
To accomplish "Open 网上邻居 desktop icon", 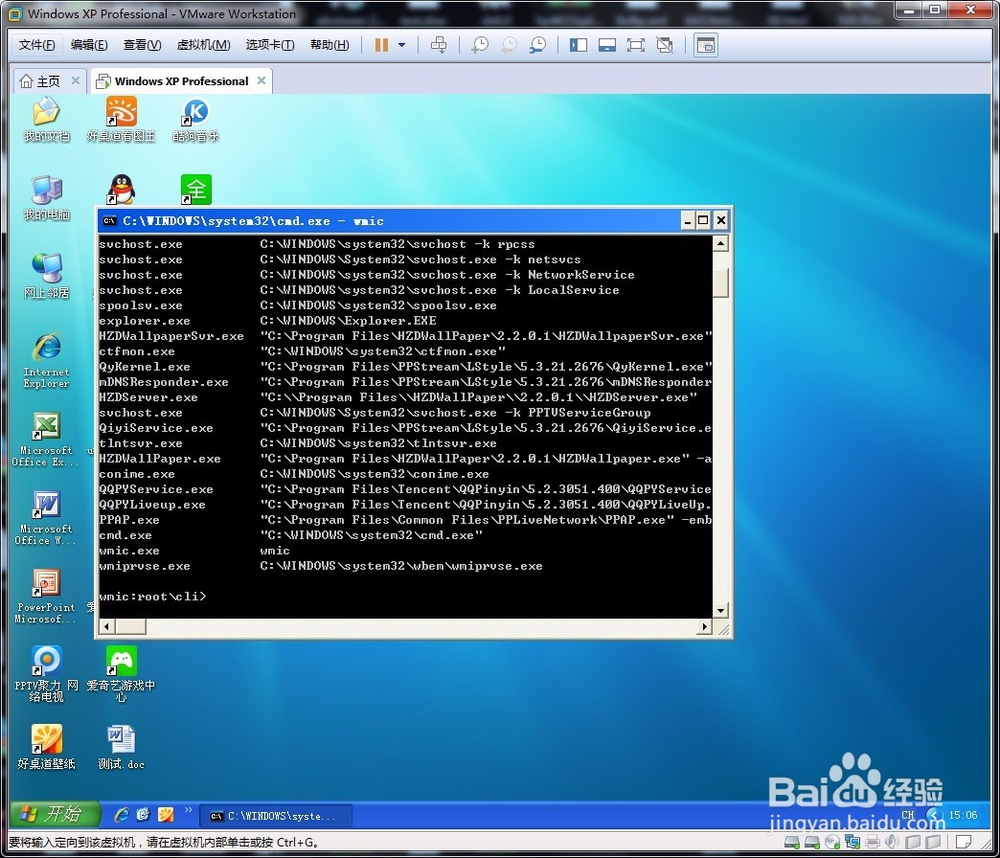I will pyautogui.click(x=46, y=276).
